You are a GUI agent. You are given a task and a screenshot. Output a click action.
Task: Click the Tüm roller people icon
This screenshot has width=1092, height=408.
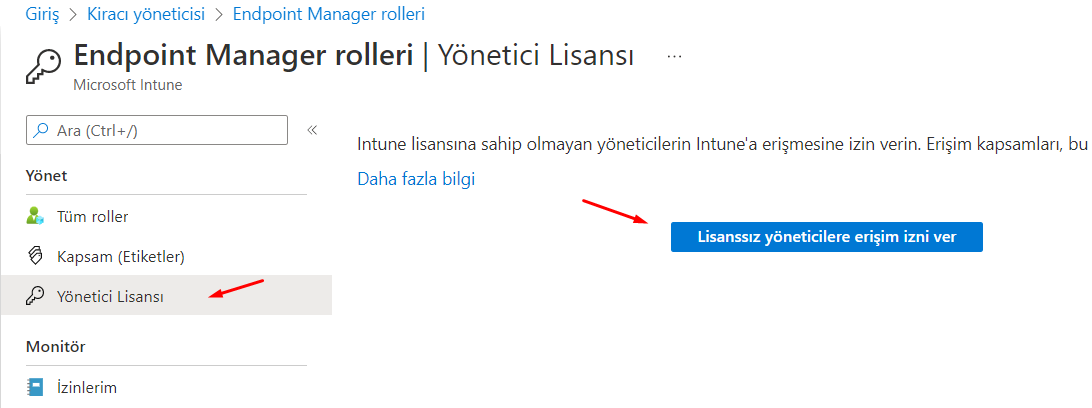(x=36, y=216)
